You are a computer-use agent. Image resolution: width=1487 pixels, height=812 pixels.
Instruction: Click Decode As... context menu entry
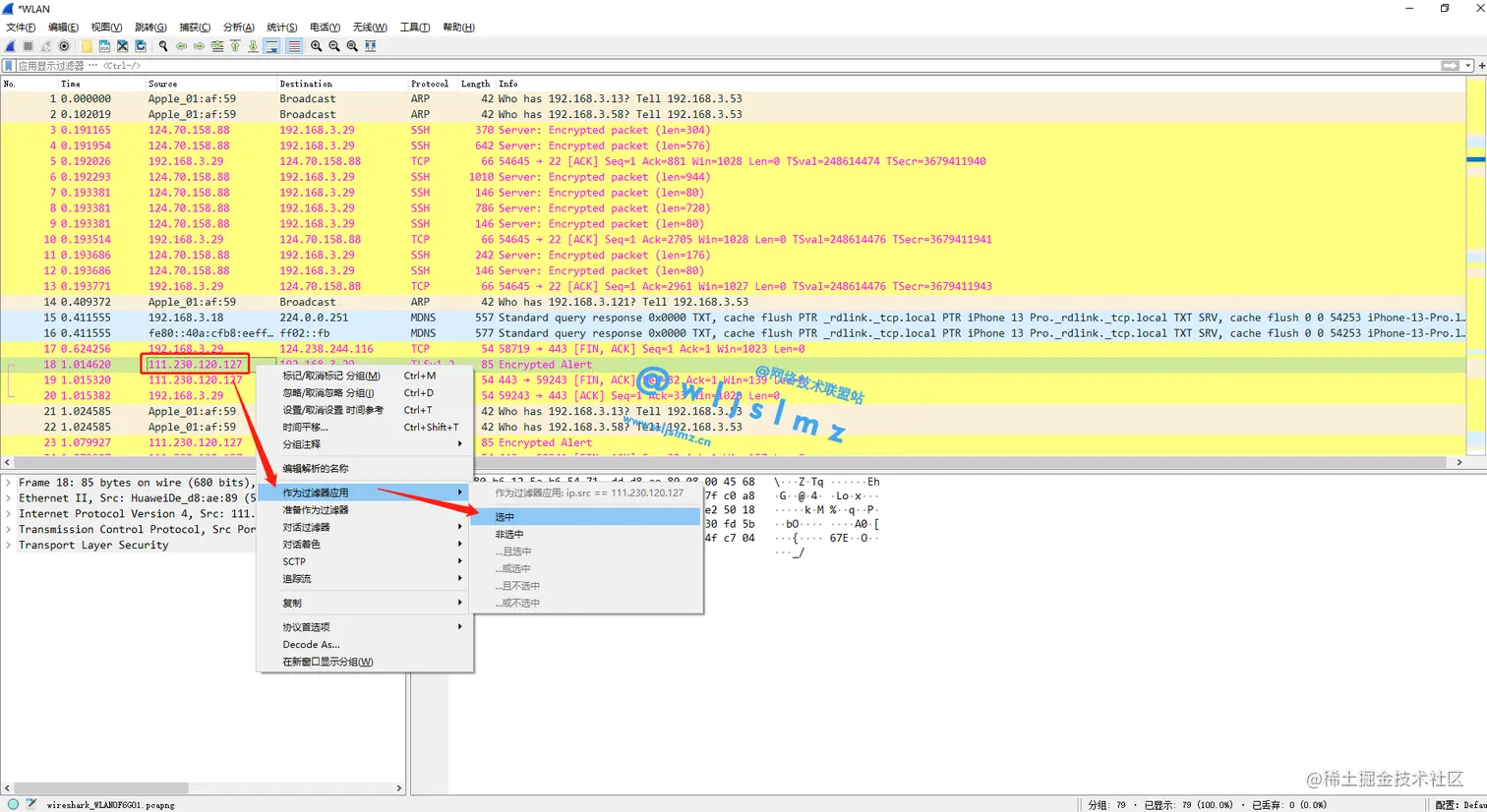[x=364, y=645]
